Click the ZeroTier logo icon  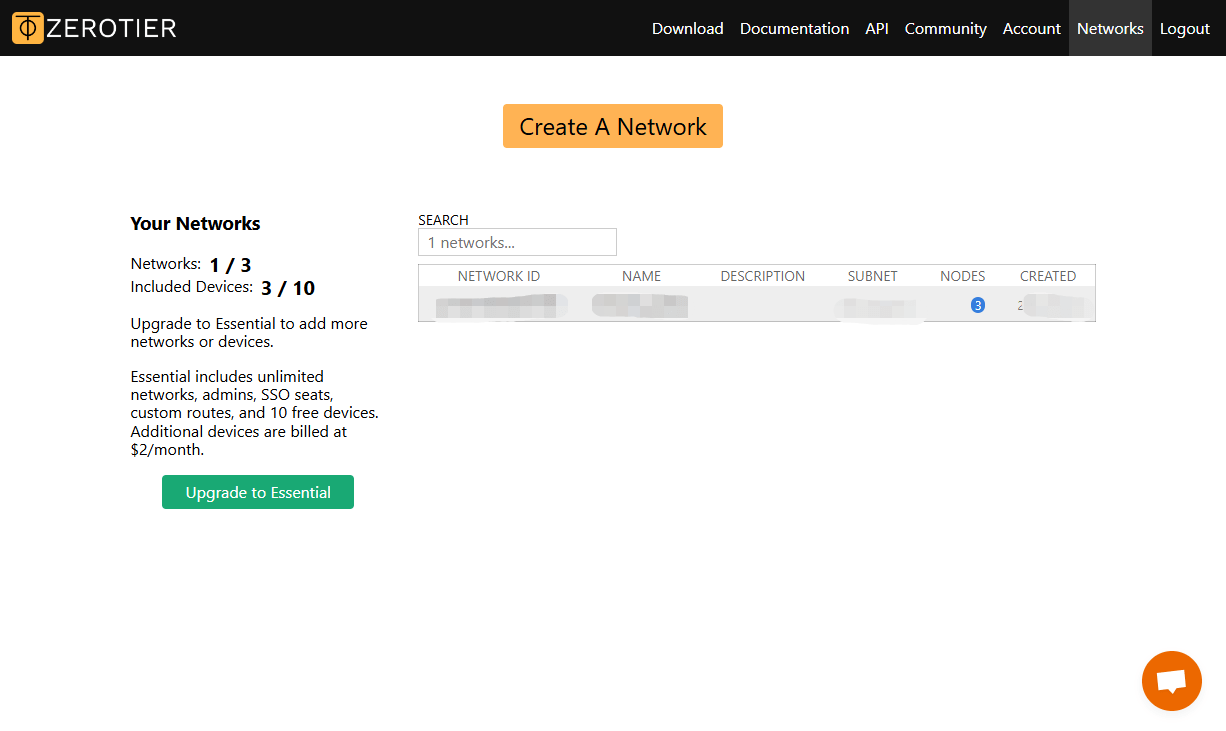(x=28, y=28)
